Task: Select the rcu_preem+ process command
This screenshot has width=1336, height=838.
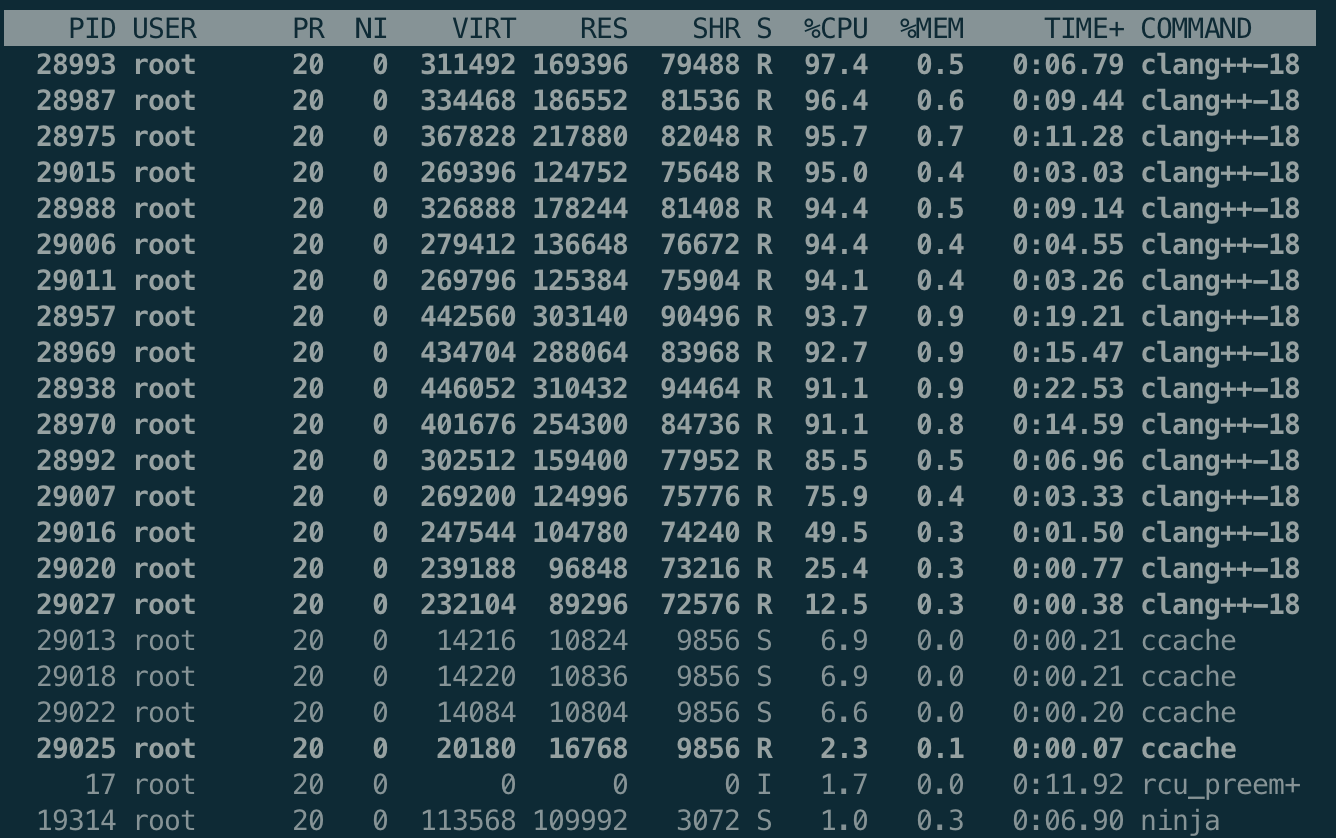Action: pyautogui.click(x=1220, y=785)
